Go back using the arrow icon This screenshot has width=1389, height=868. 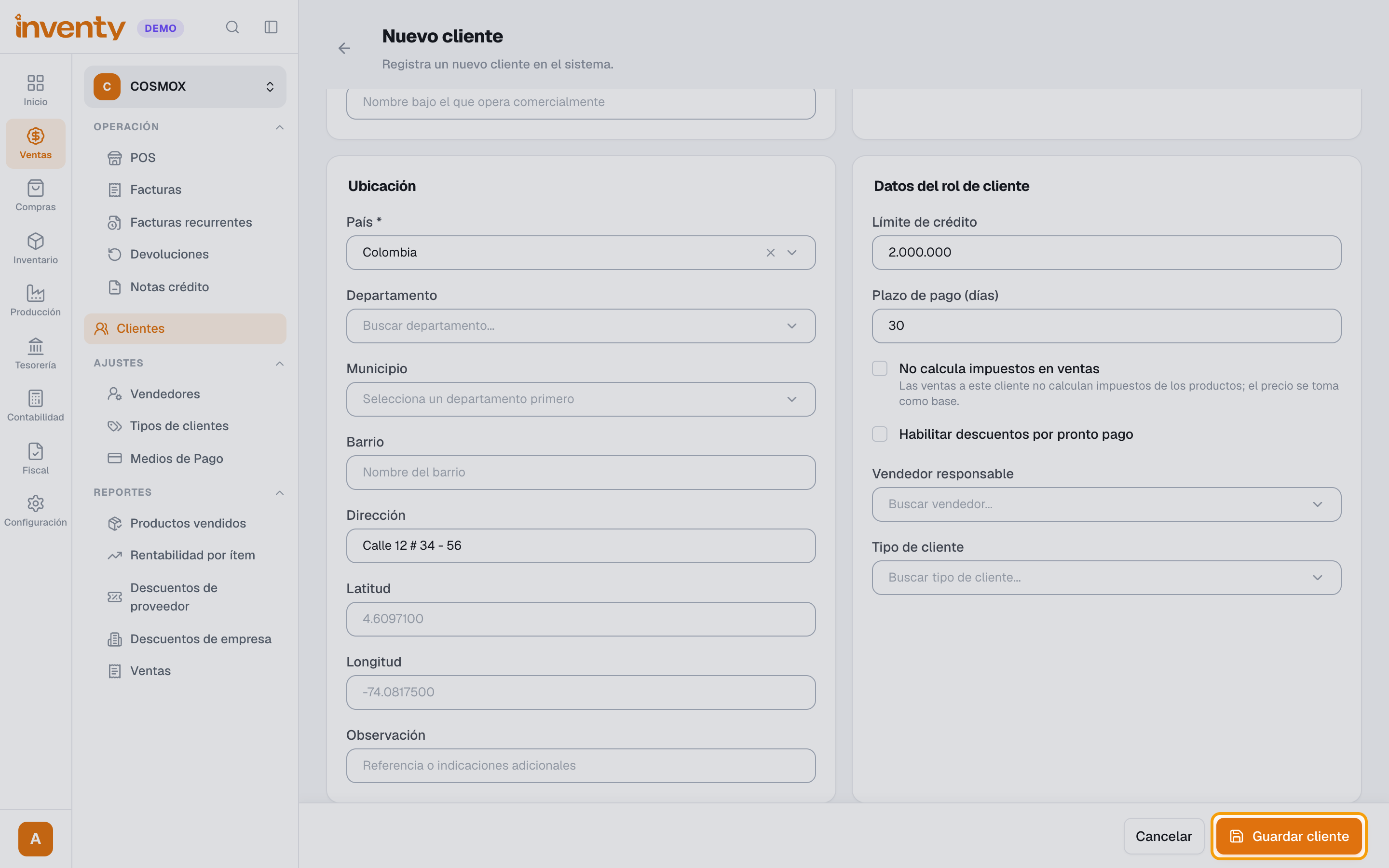click(344, 48)
